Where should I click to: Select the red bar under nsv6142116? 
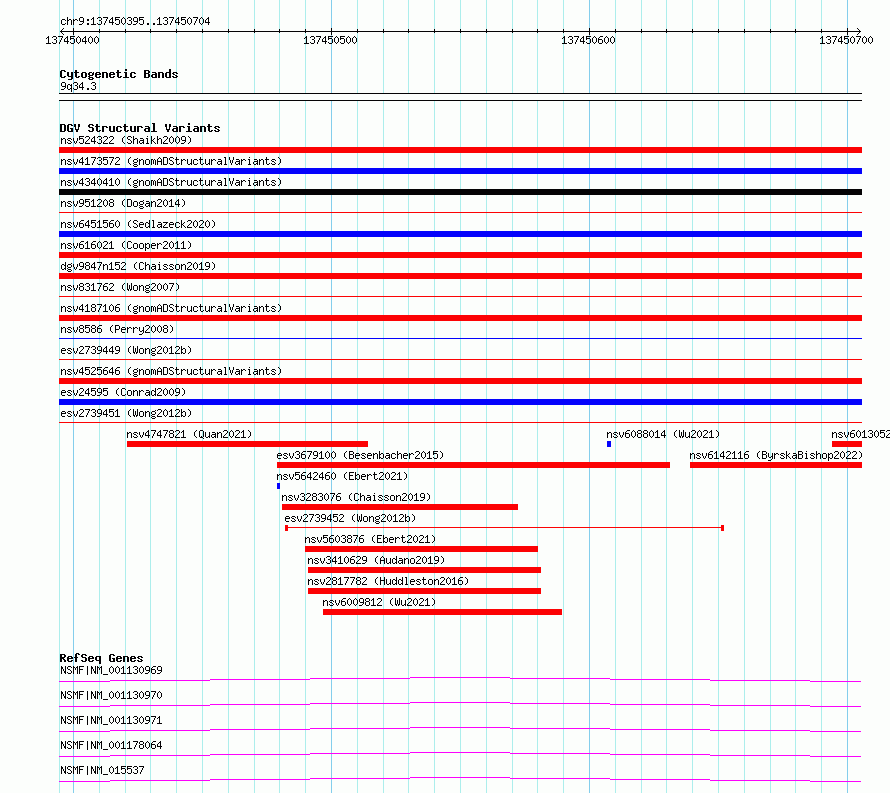pyautogui.click(x=776, y=465)
